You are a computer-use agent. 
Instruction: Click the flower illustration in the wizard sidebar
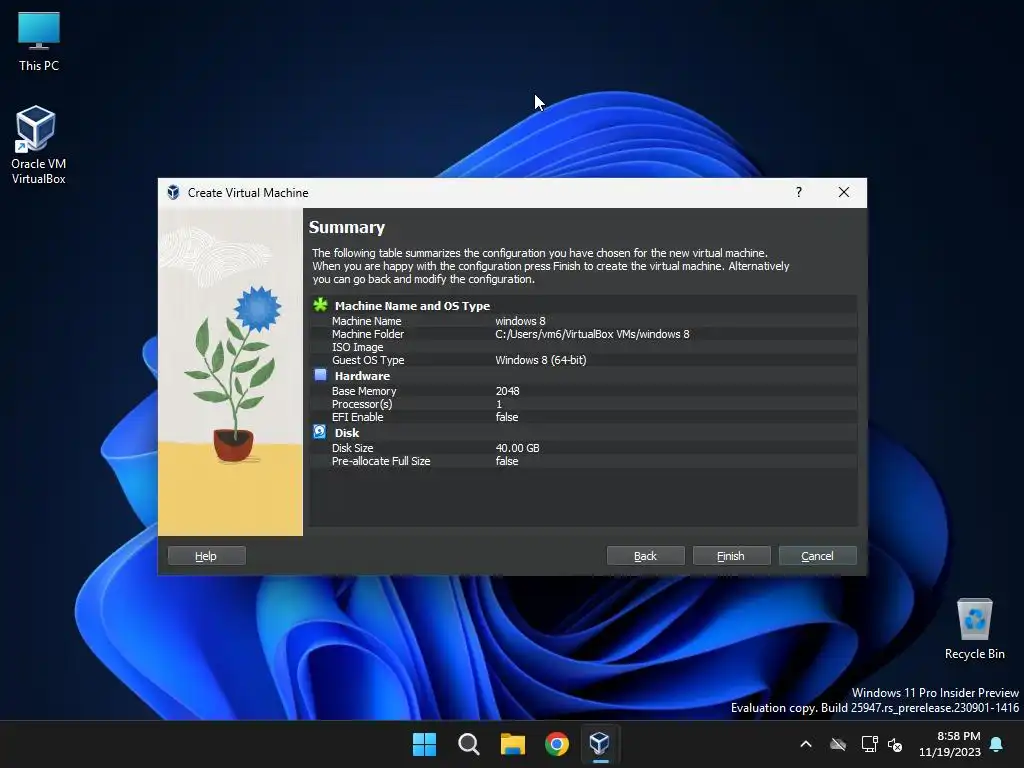tap(231, 372)
